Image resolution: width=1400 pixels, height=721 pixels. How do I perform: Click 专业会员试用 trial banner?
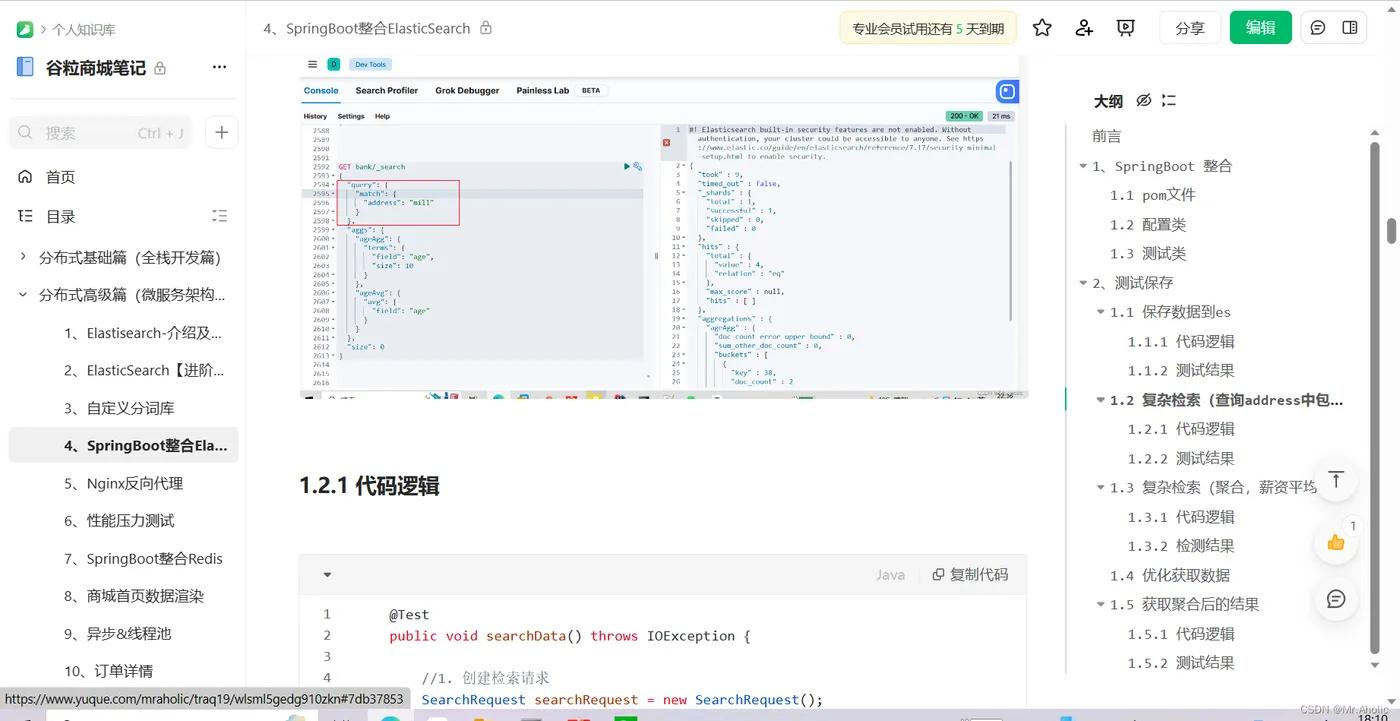pos(928,28)
